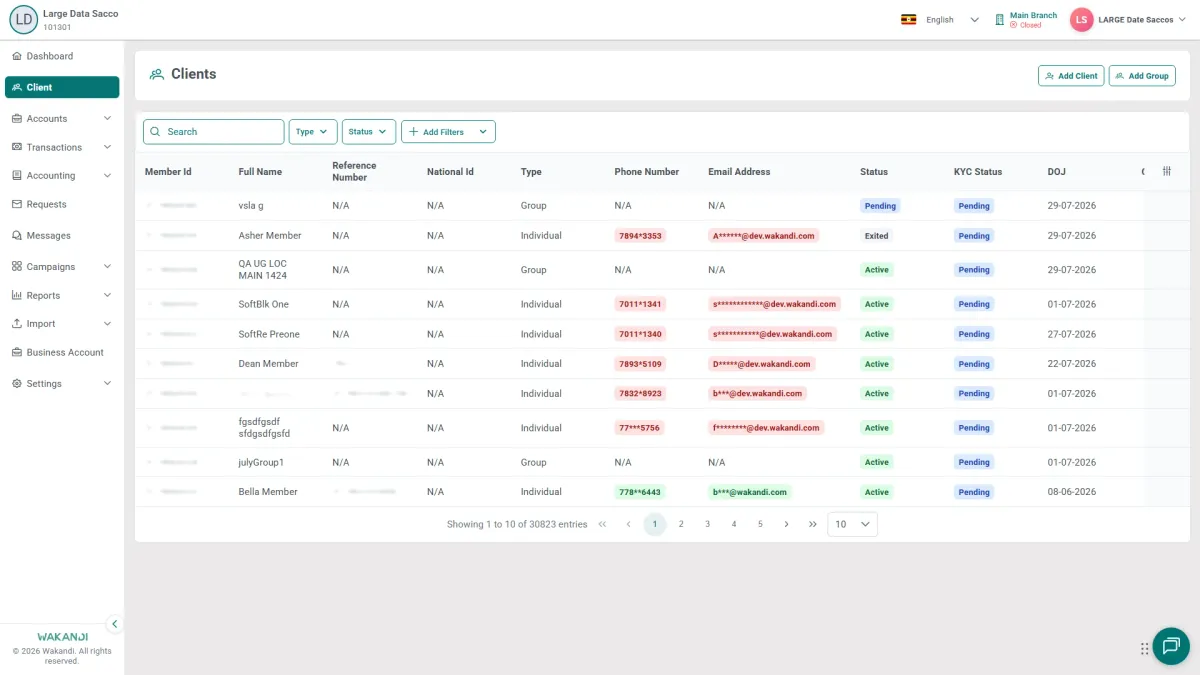1200x675 pixels.
Task: Open the Add Filters dropdown
Action: [x=448, y=131]
